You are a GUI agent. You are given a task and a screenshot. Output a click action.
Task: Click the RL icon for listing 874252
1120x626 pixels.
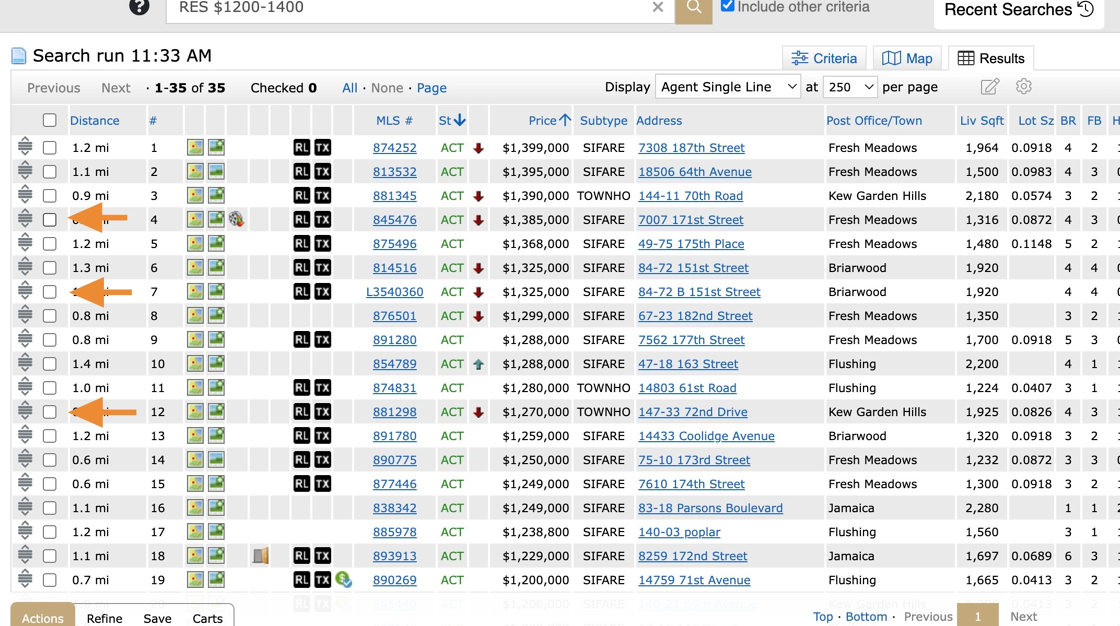[301, 148]
